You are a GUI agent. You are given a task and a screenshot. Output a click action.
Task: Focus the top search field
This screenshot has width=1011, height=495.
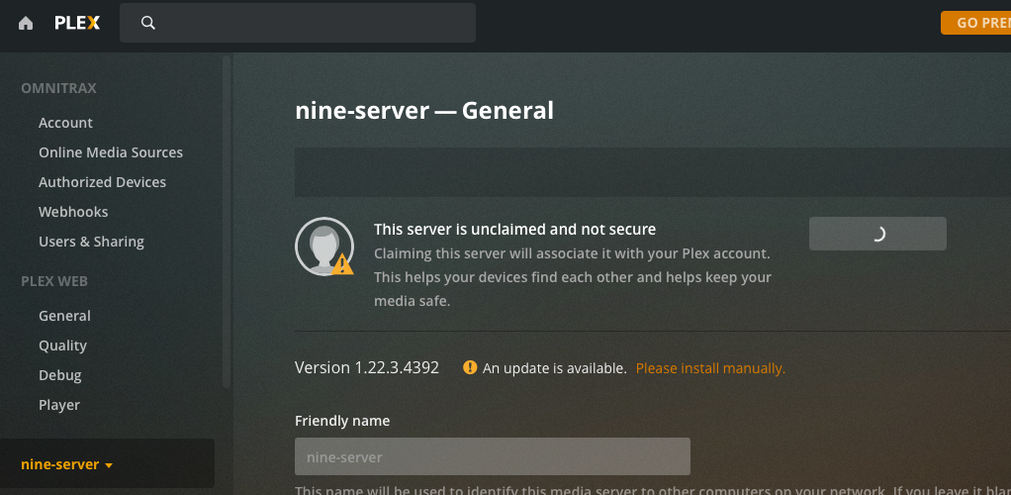310,23
